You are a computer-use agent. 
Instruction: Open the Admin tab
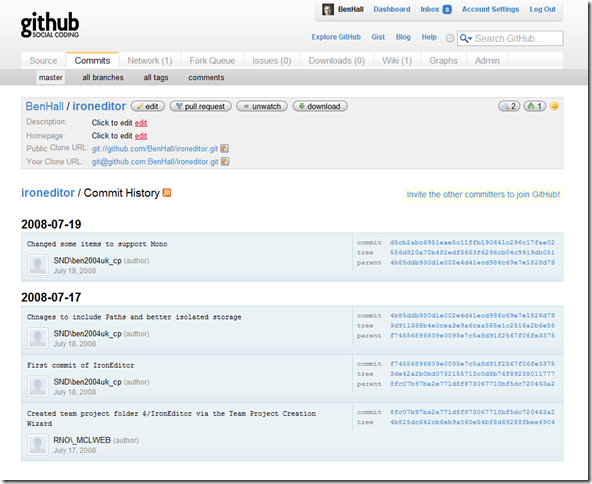(487, 61)
